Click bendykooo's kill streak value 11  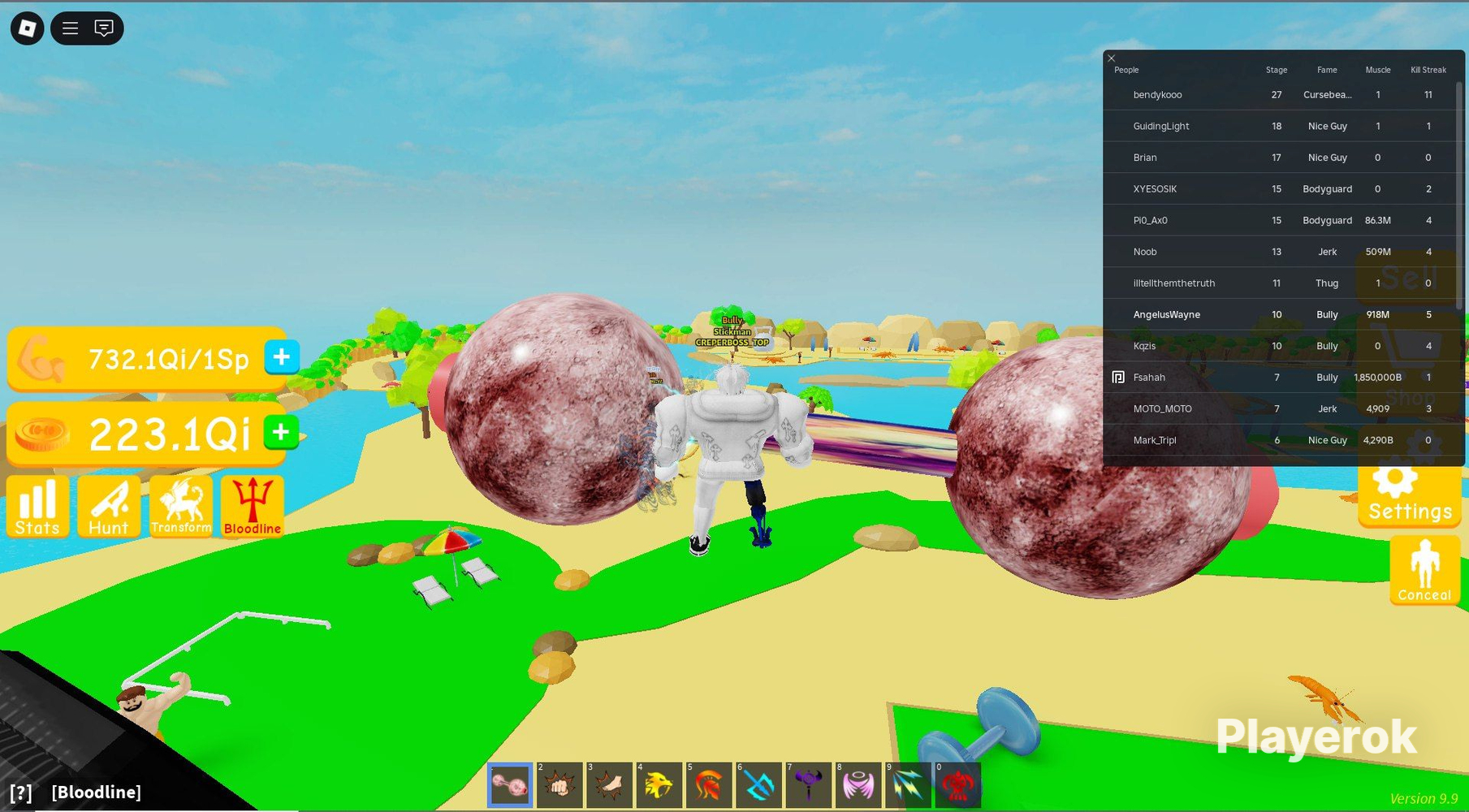tap(1428, 95)
